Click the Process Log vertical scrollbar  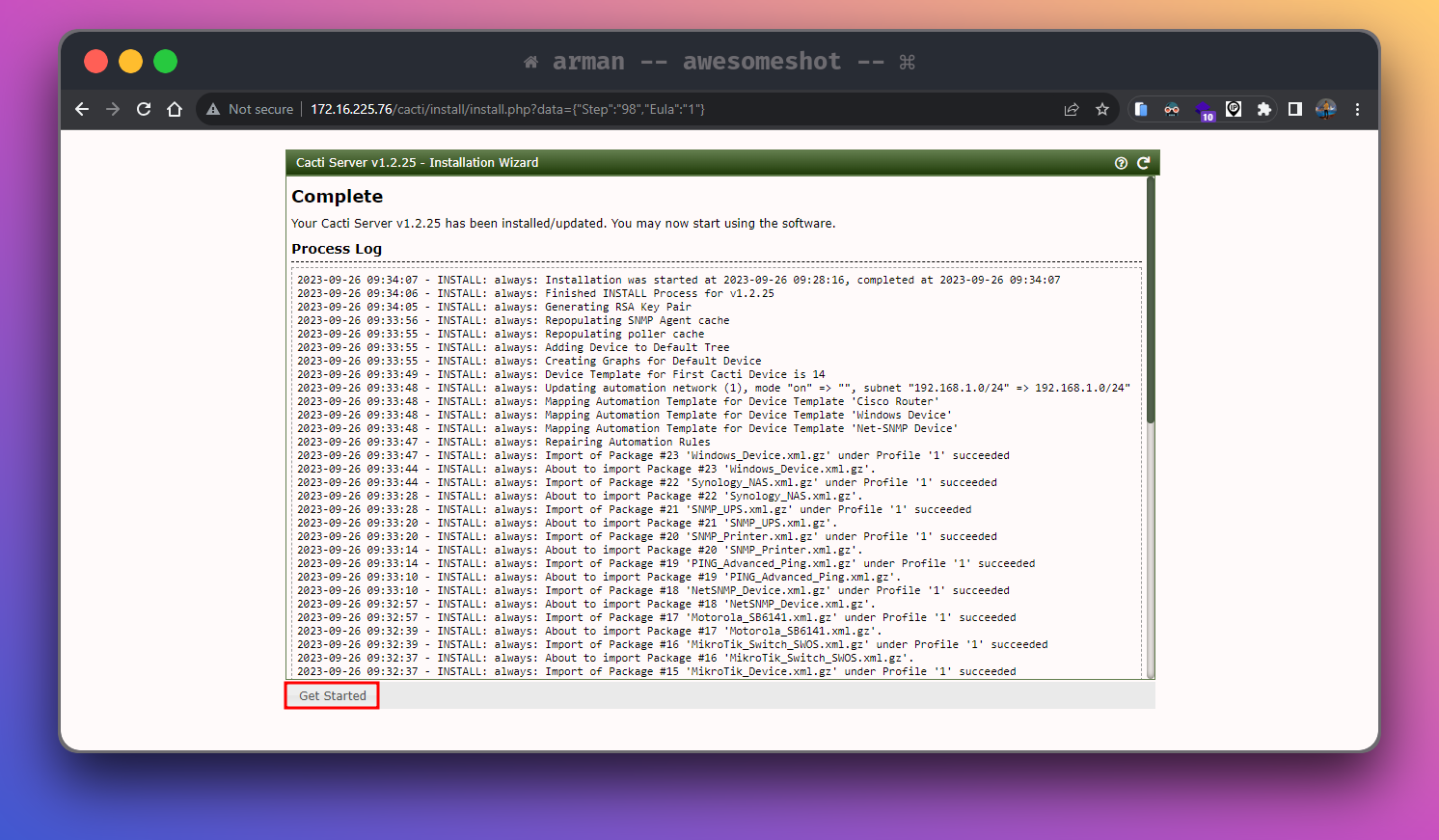click(x=1150, y=299)
